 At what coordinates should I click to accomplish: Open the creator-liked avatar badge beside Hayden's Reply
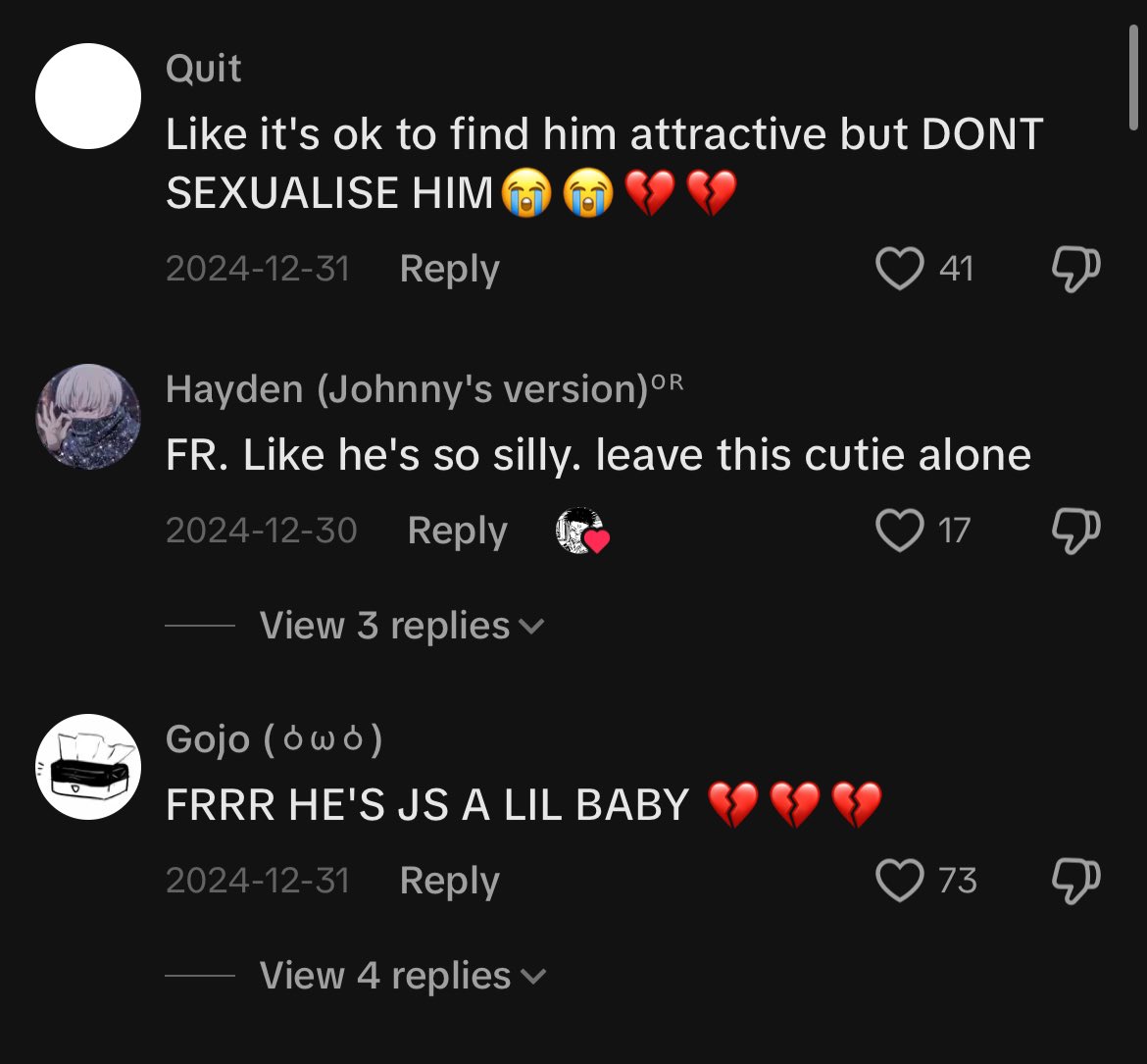[582, 531]
